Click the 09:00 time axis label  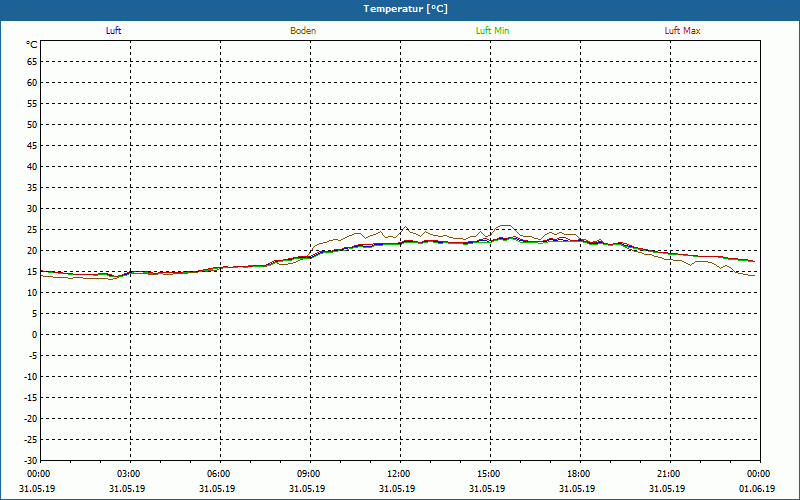[309, 474]
